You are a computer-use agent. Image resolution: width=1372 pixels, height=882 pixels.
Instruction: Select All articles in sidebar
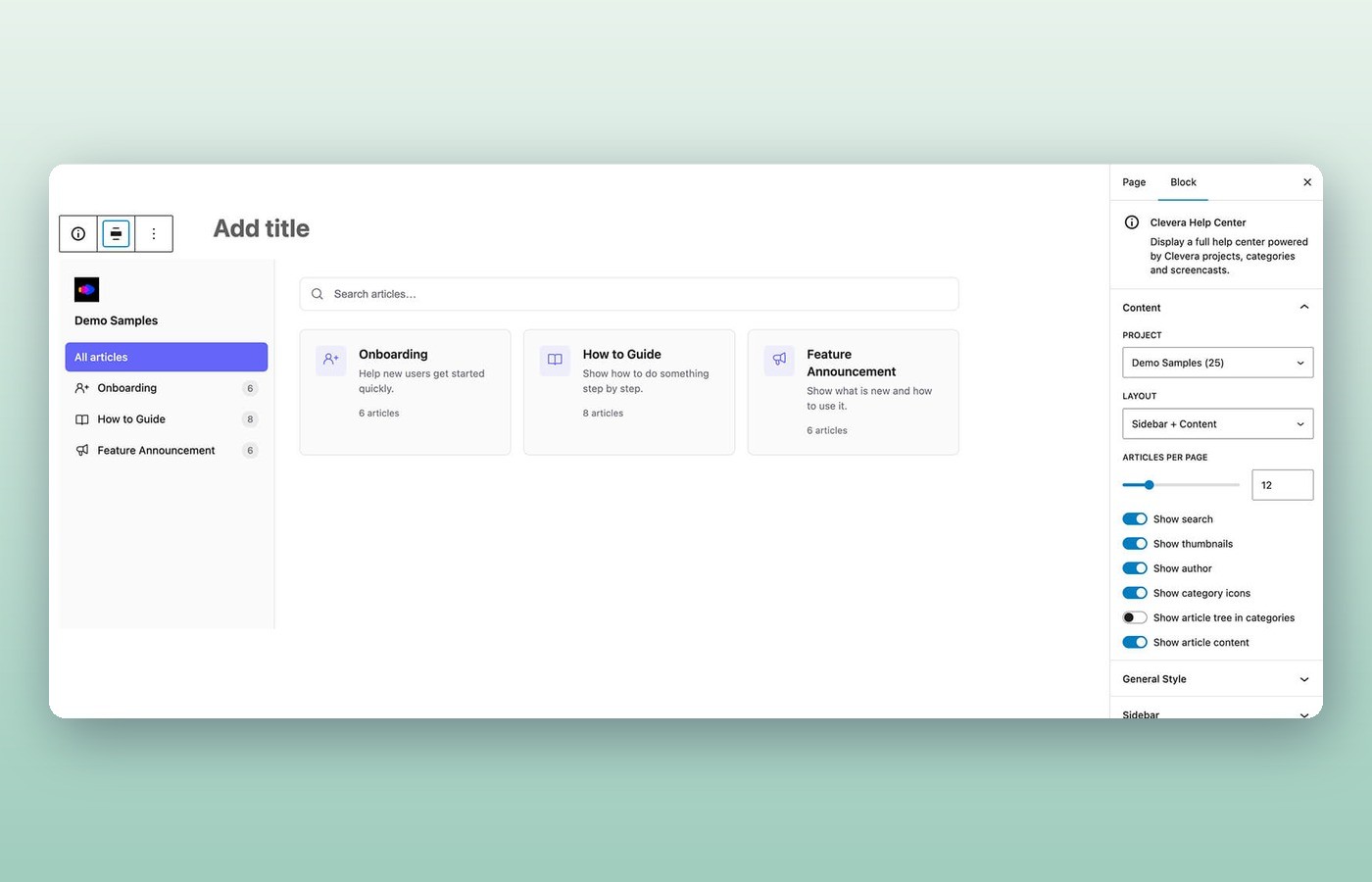coord(167,357)
